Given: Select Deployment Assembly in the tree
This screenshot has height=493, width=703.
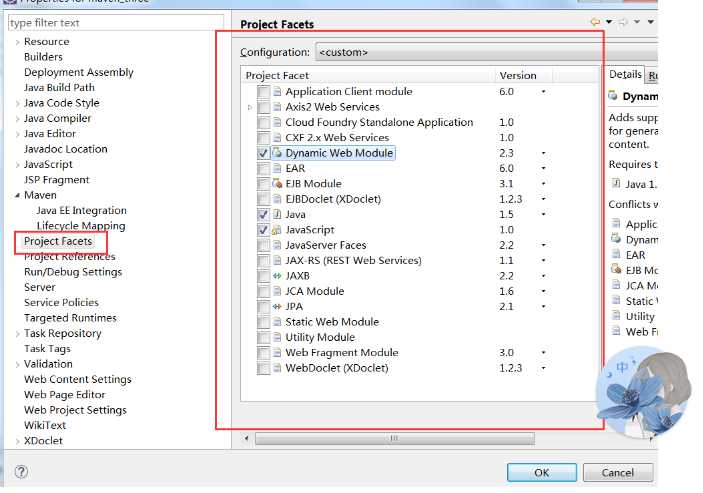Looking at the screenshot, I should tap(78, 72).
